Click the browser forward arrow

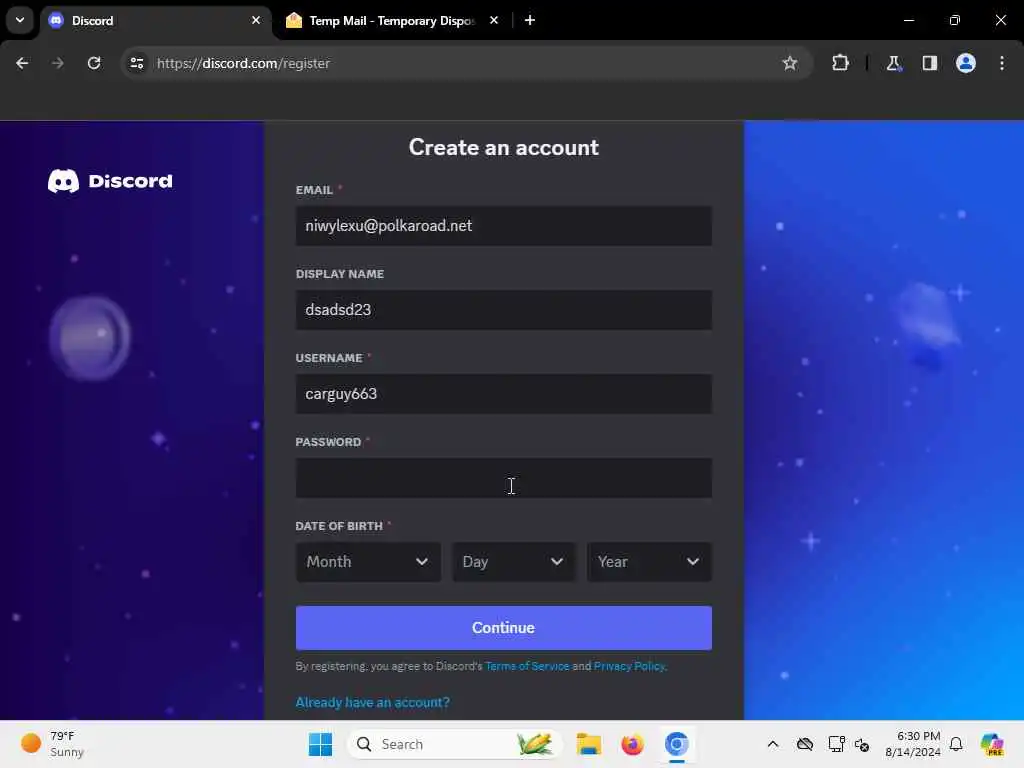(x=57, y=63)
